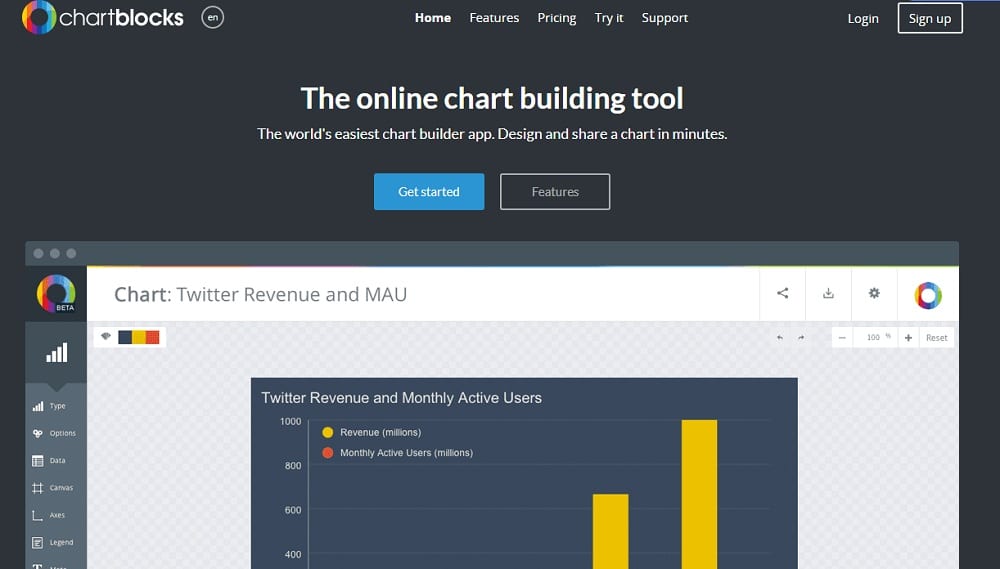
Task: Click the outlined Features button
Action: [x=555, y=191]
